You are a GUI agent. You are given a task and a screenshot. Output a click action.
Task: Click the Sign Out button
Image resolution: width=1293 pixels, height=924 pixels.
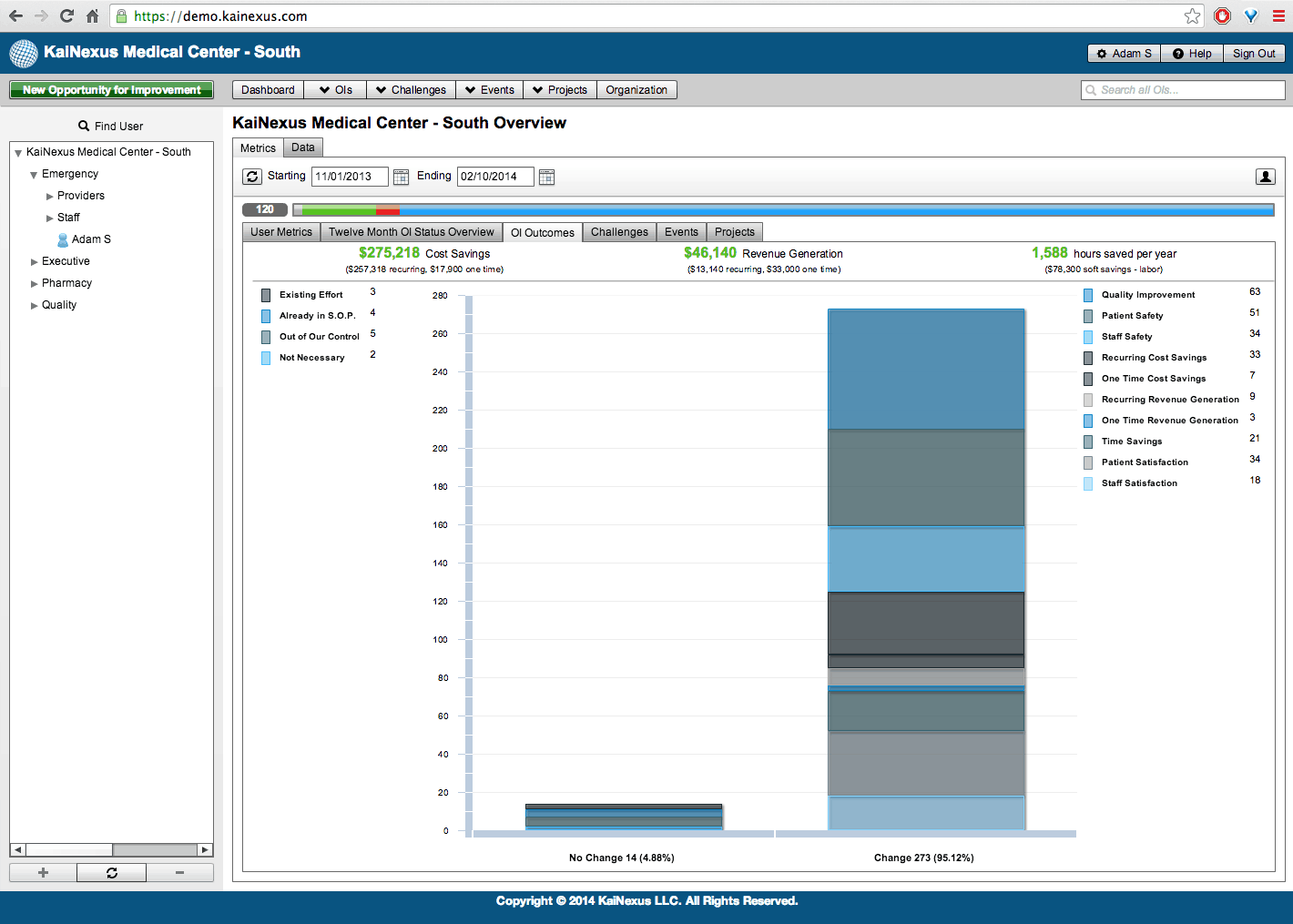pos(1254,54)
